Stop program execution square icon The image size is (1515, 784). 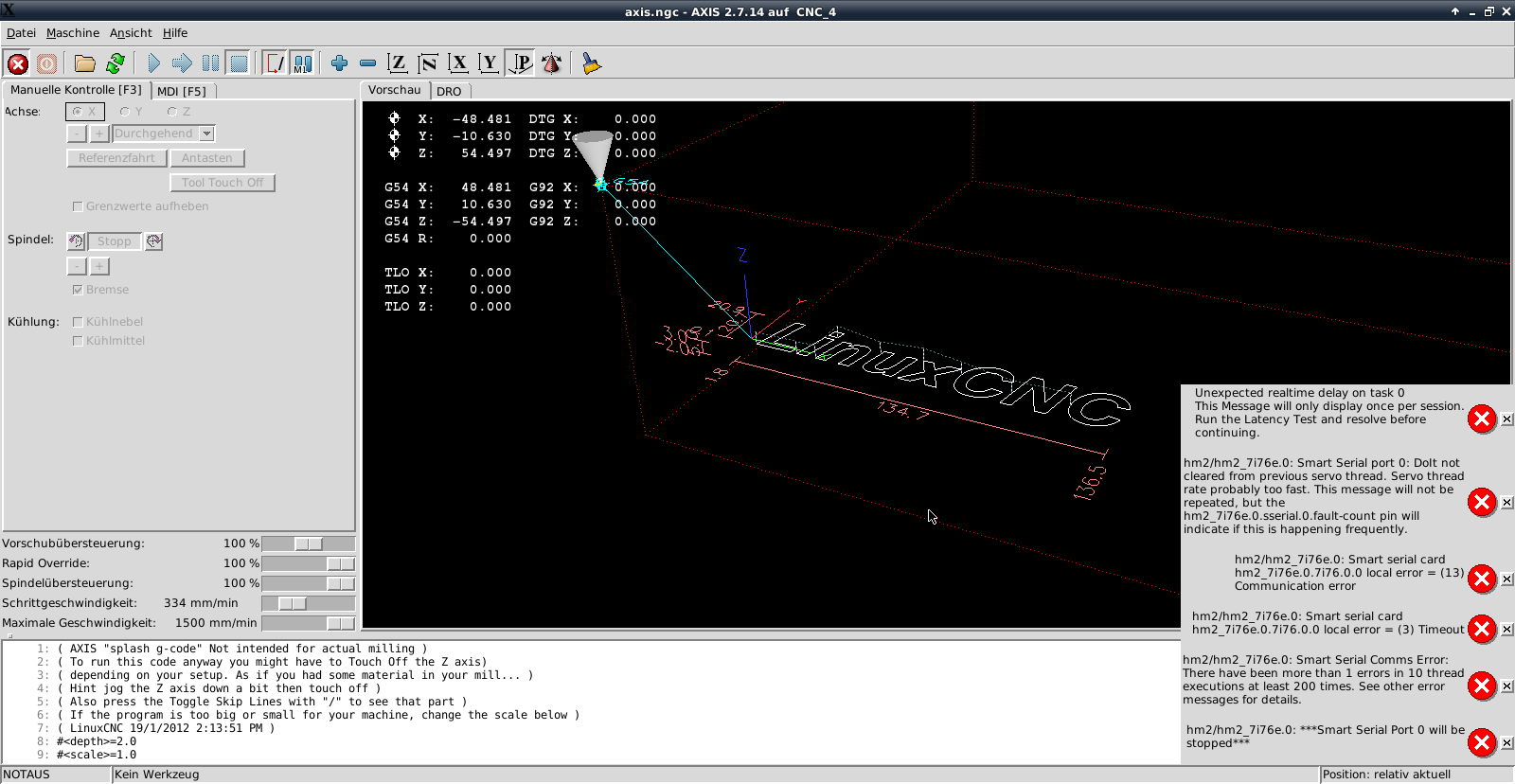coord(239,63)
